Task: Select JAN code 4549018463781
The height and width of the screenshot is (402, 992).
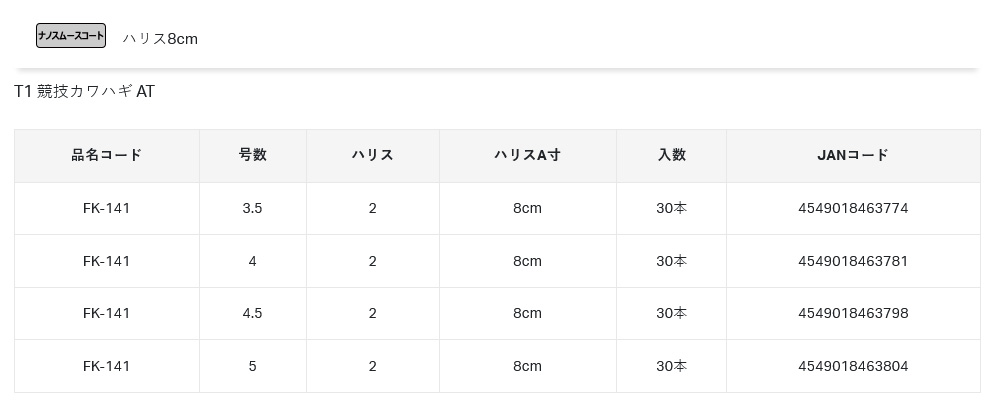Action: click(853, 261)
